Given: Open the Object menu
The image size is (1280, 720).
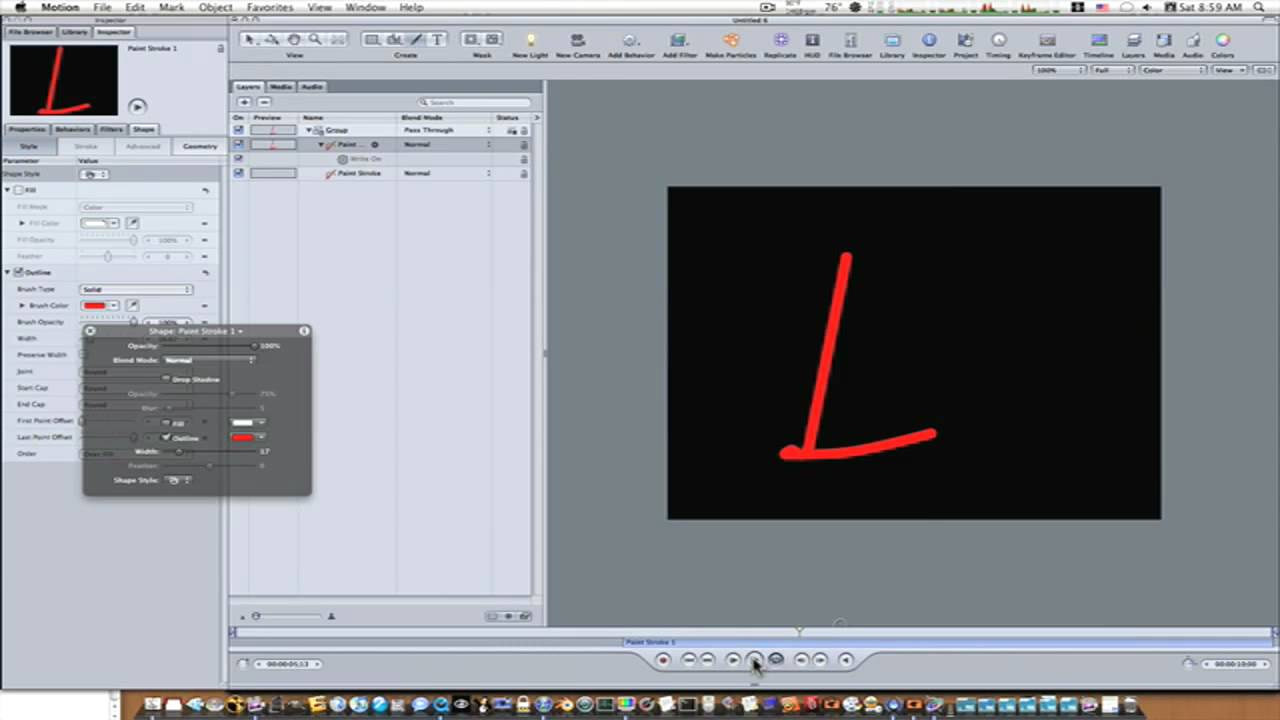Looking at the screenshot, I should point(216,7).
